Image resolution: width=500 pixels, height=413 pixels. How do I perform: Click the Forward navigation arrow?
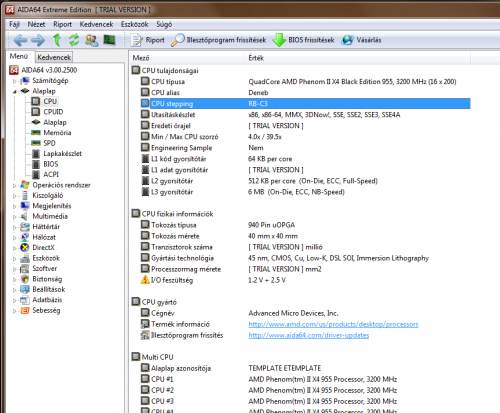[x=38, y=40]
